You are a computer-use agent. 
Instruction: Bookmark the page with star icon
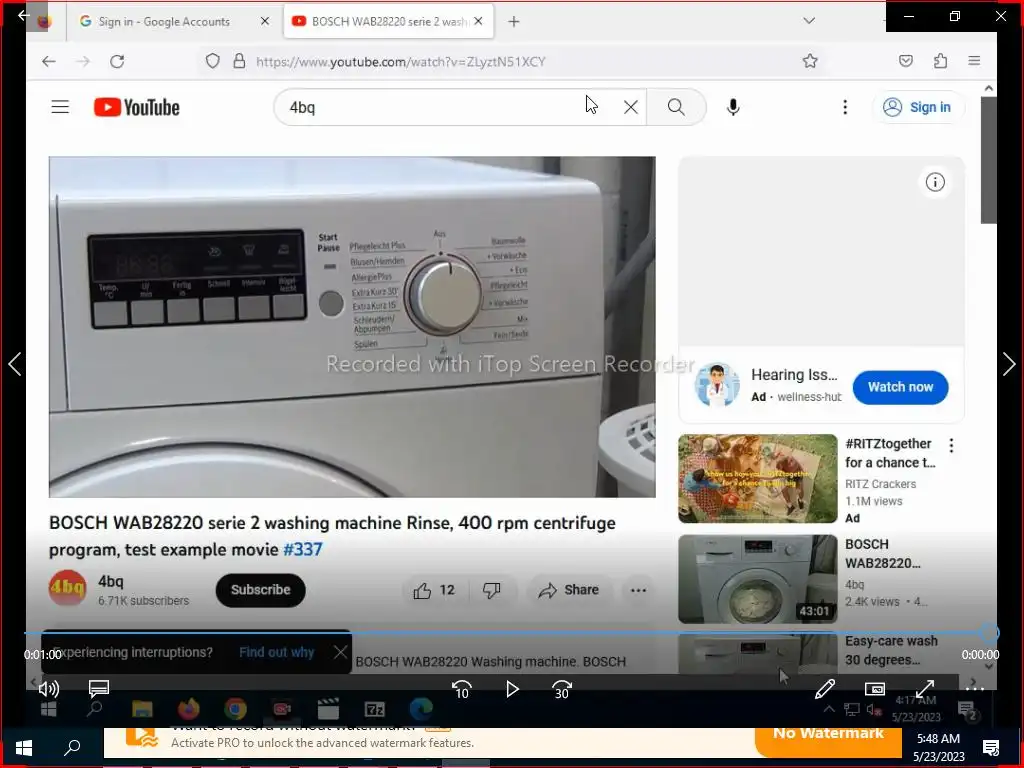point(810,61)
